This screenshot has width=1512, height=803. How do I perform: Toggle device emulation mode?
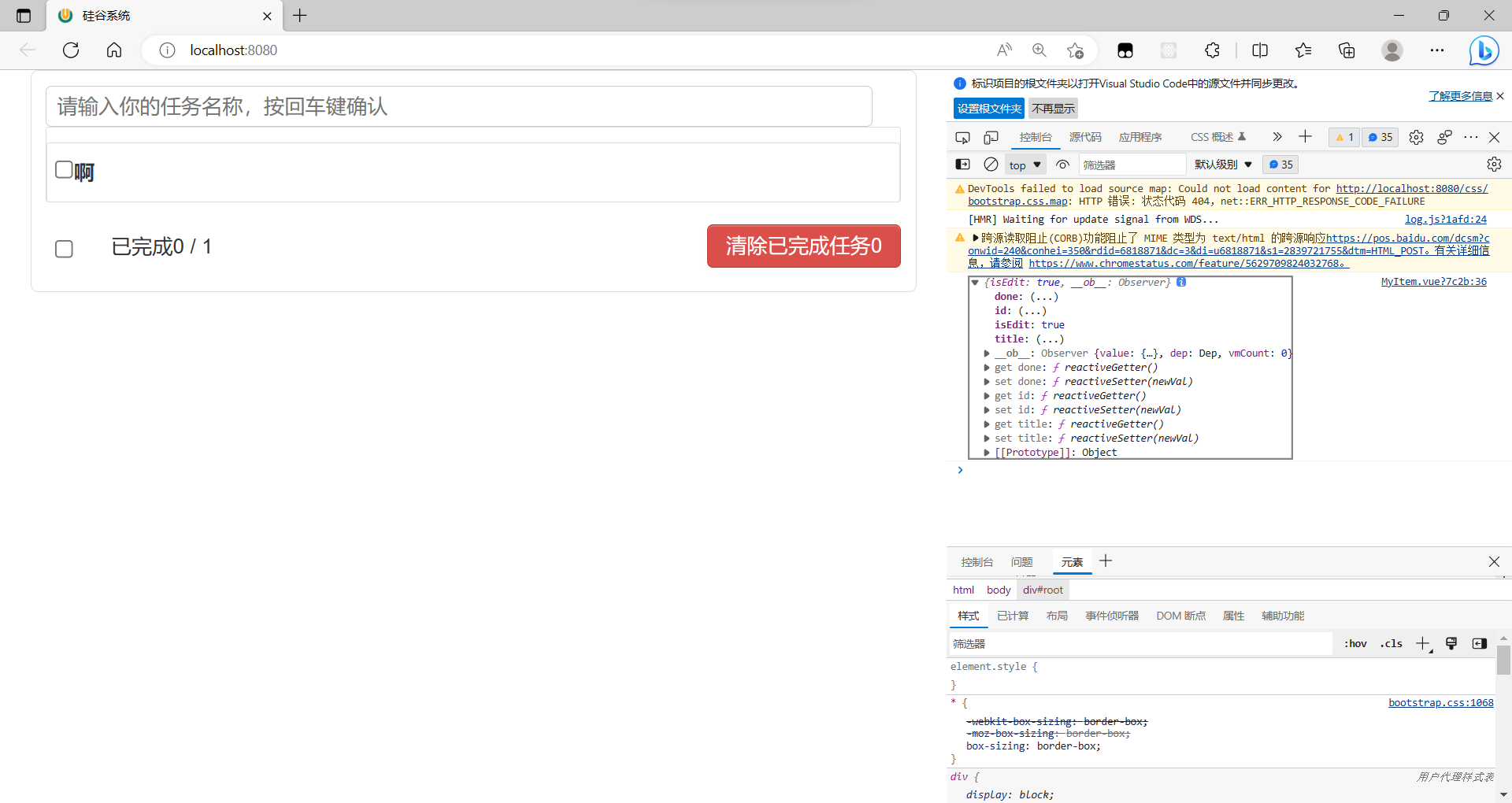(x=990, y=137)
